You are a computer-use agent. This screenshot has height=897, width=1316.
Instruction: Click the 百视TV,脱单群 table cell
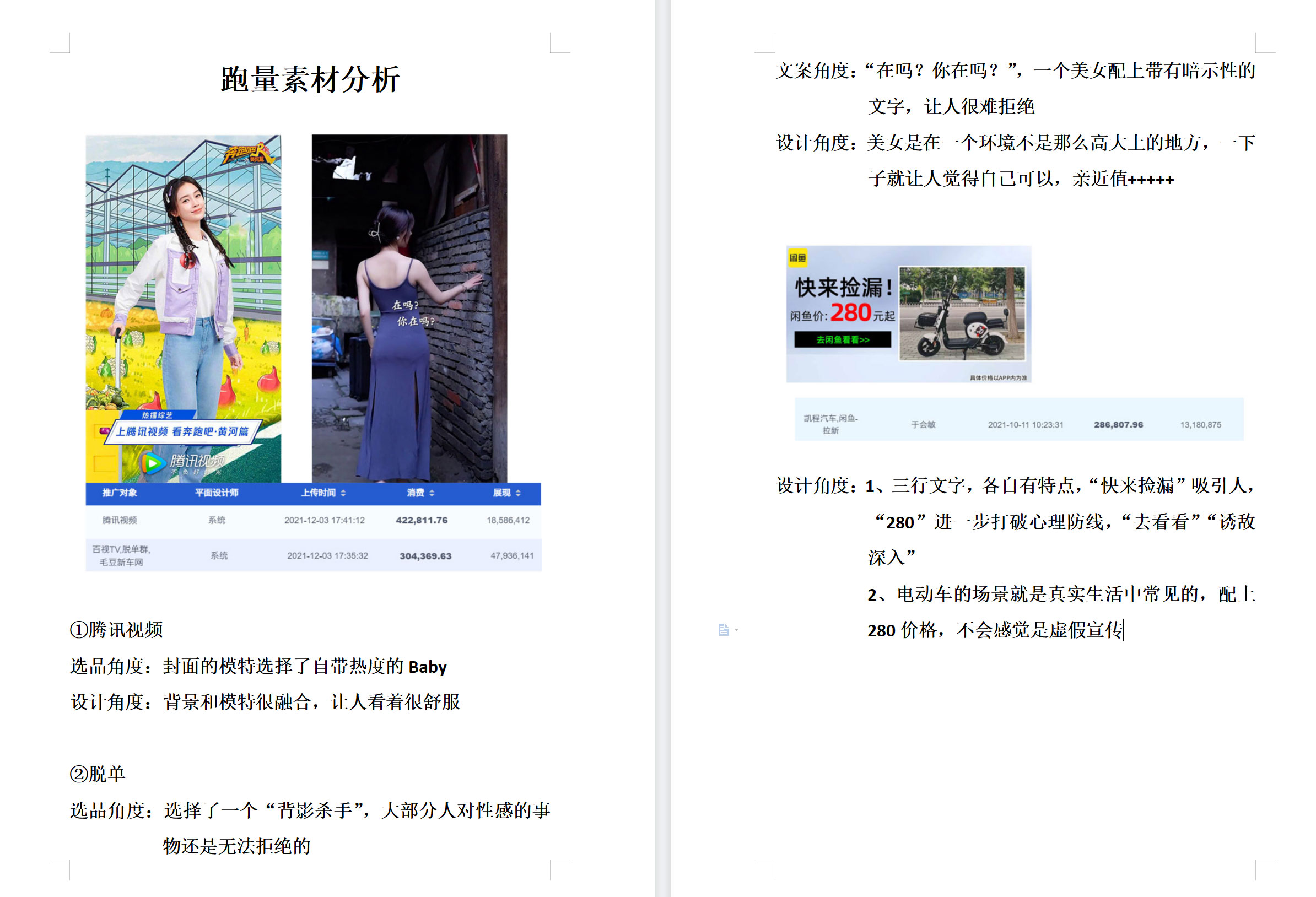coord(121,555)
